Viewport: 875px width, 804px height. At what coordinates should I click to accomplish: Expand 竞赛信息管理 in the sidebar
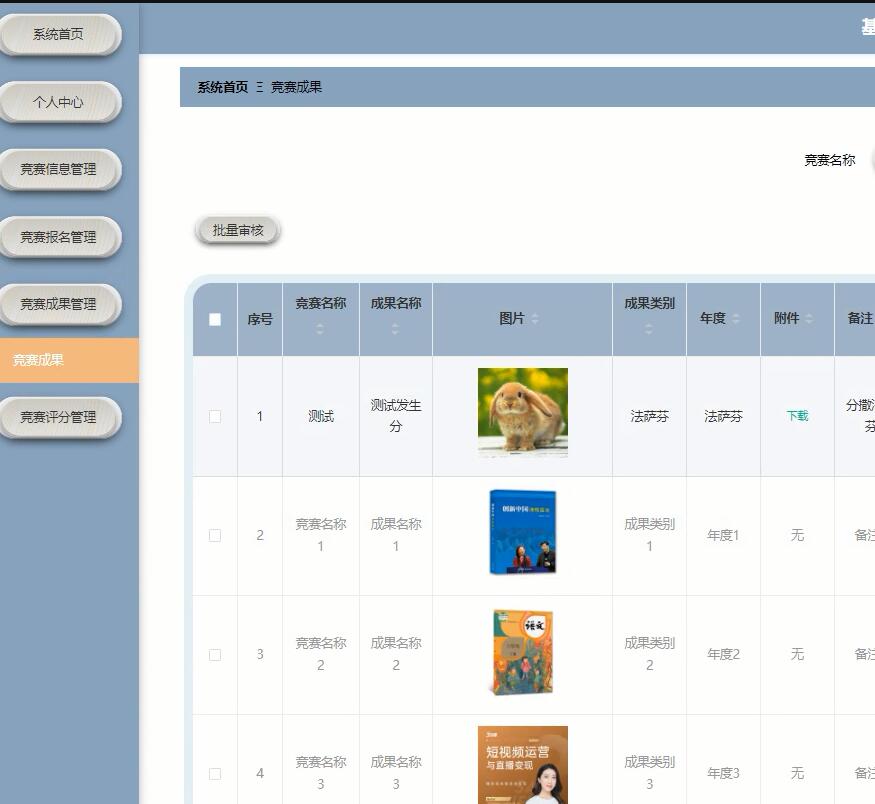click(58, 170)
